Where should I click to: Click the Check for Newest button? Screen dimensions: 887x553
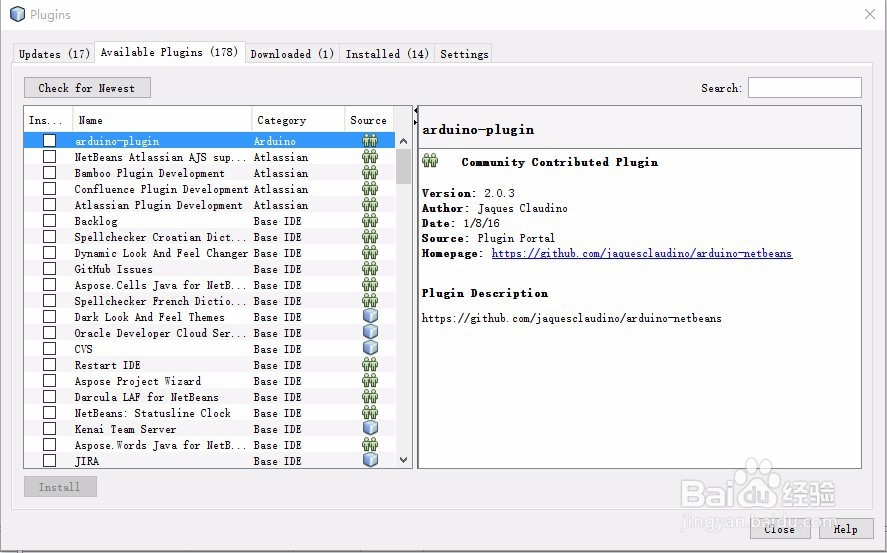[x=87, y=88]
